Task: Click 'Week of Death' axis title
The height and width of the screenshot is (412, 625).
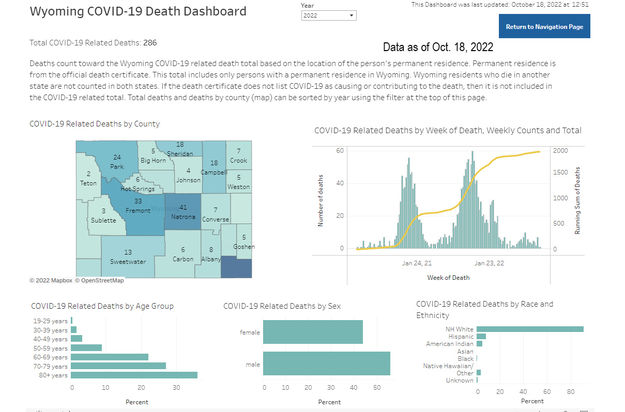Action: click(448, 278)
